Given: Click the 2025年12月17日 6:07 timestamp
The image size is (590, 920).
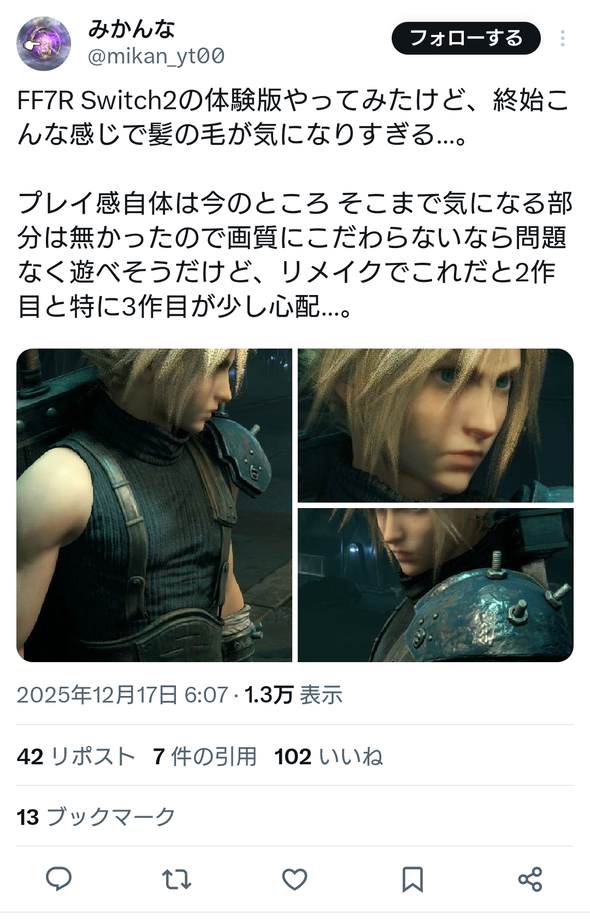Looking at the screenshot, I should click(x=122, y=695).
